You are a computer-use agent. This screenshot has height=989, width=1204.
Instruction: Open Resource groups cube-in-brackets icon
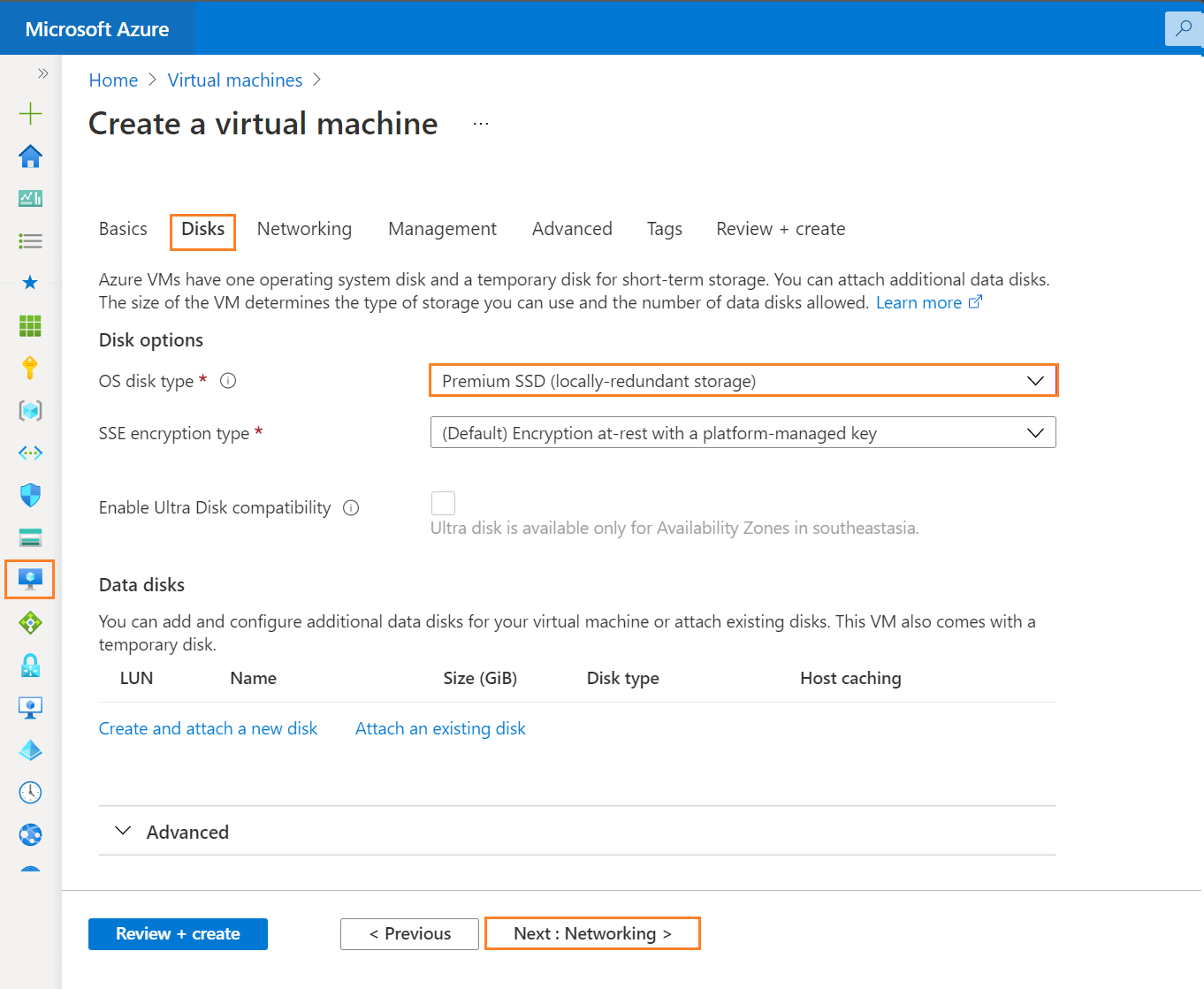(x=30, y=410)
